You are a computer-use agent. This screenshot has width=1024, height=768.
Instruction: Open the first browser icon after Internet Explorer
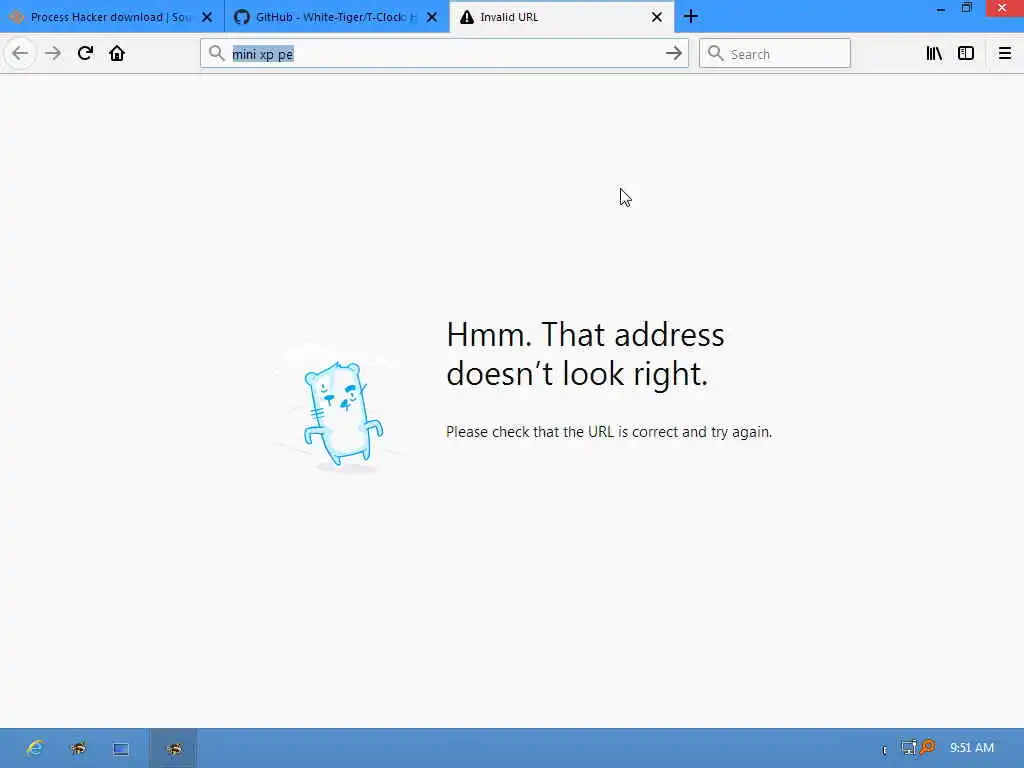point(79,748)
